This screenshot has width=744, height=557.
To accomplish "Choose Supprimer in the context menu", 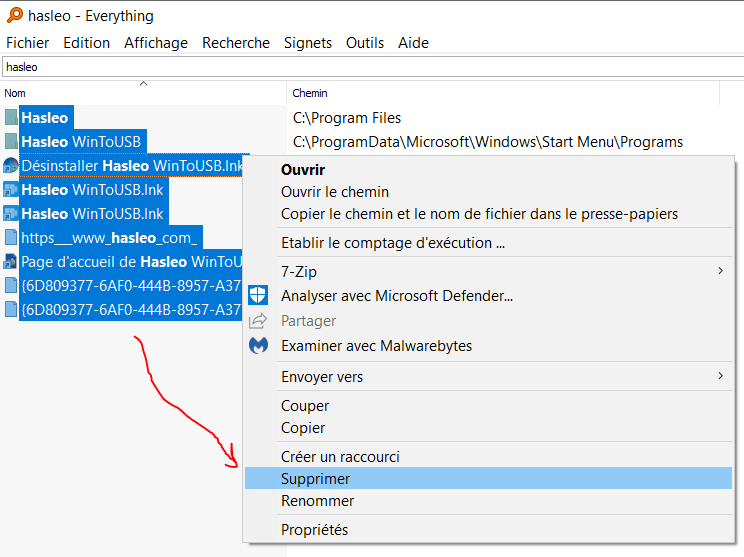I will tap(316, 479).
